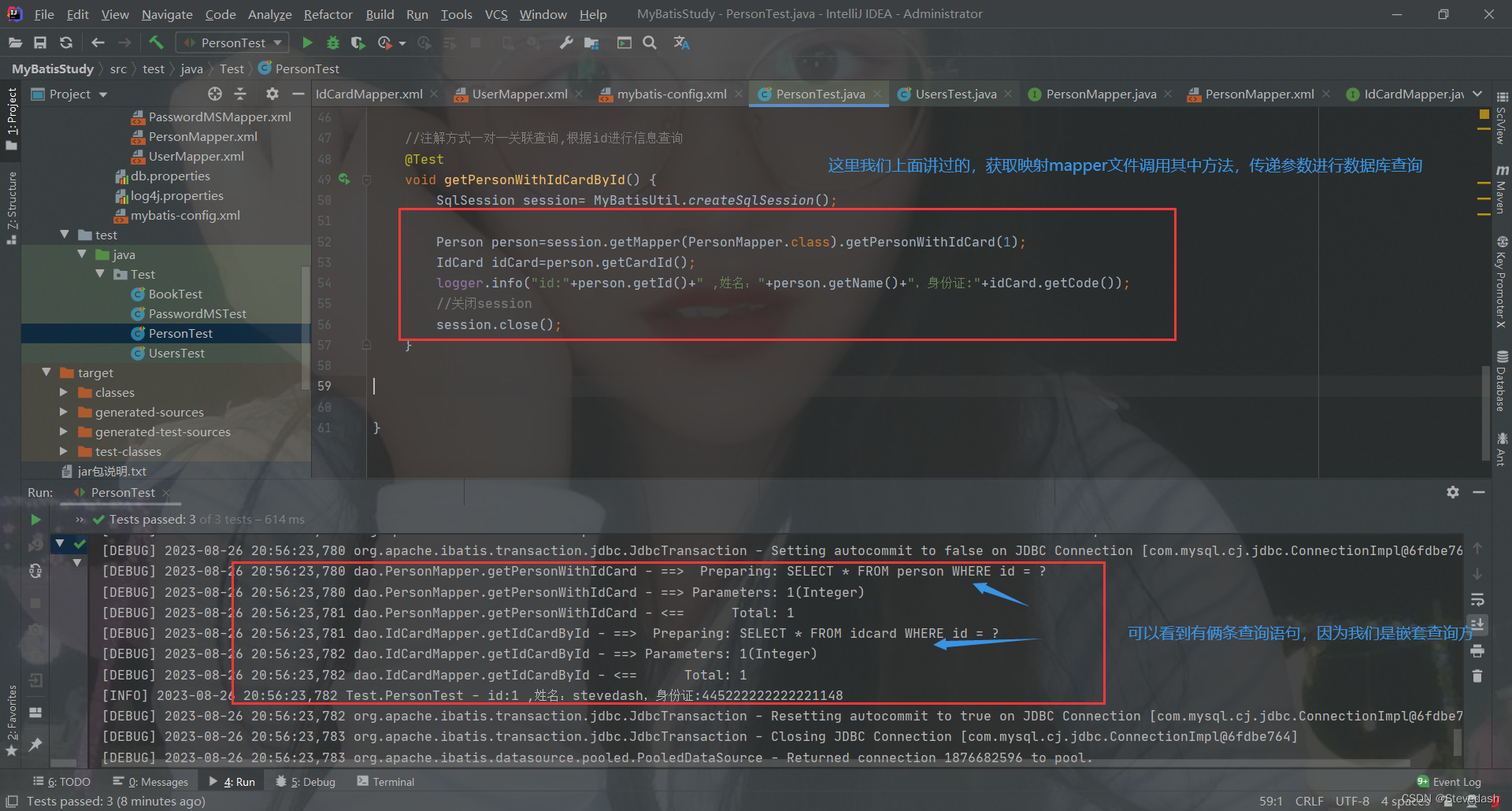Run PersonTest with the green play icon
Screen dimensions: 1512x811
pos(307,43)
